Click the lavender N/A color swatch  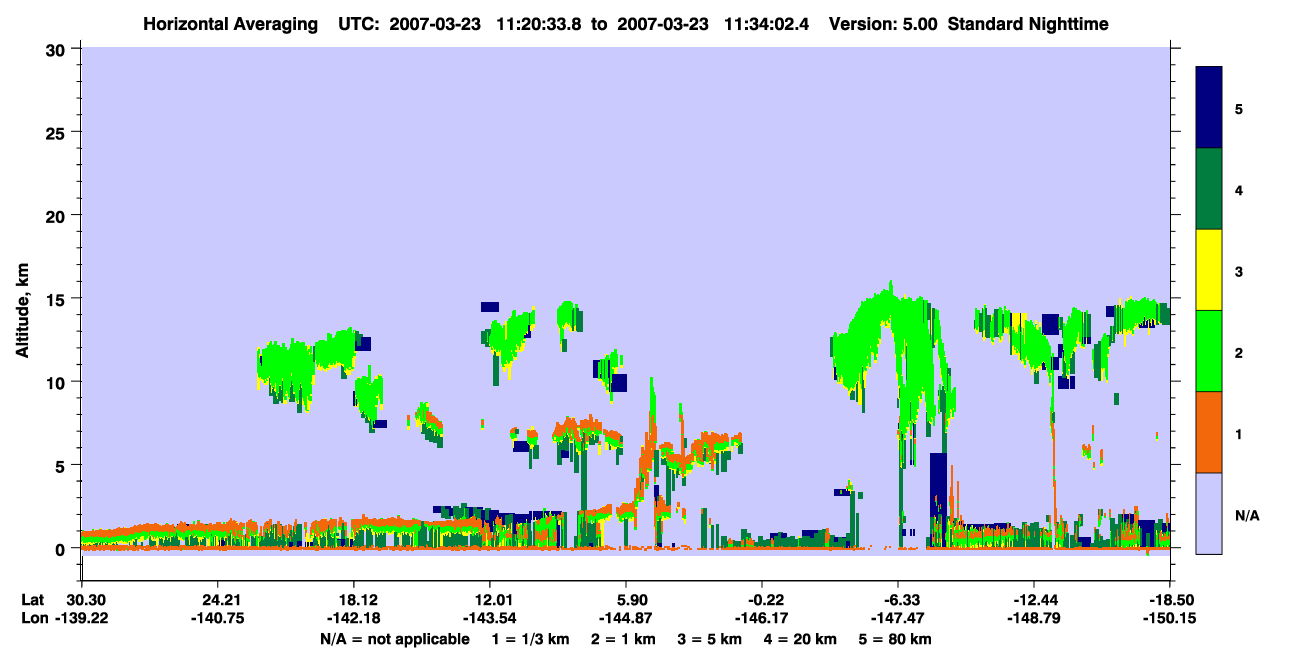[1209, 513]
